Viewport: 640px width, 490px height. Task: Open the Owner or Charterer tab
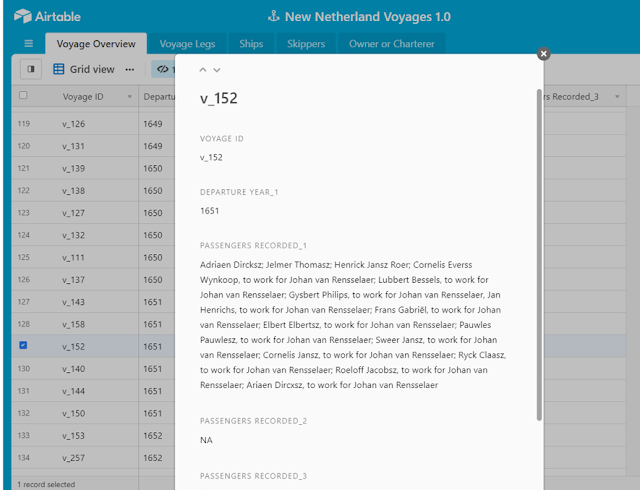pyautogui.click(x=392, y=44)
